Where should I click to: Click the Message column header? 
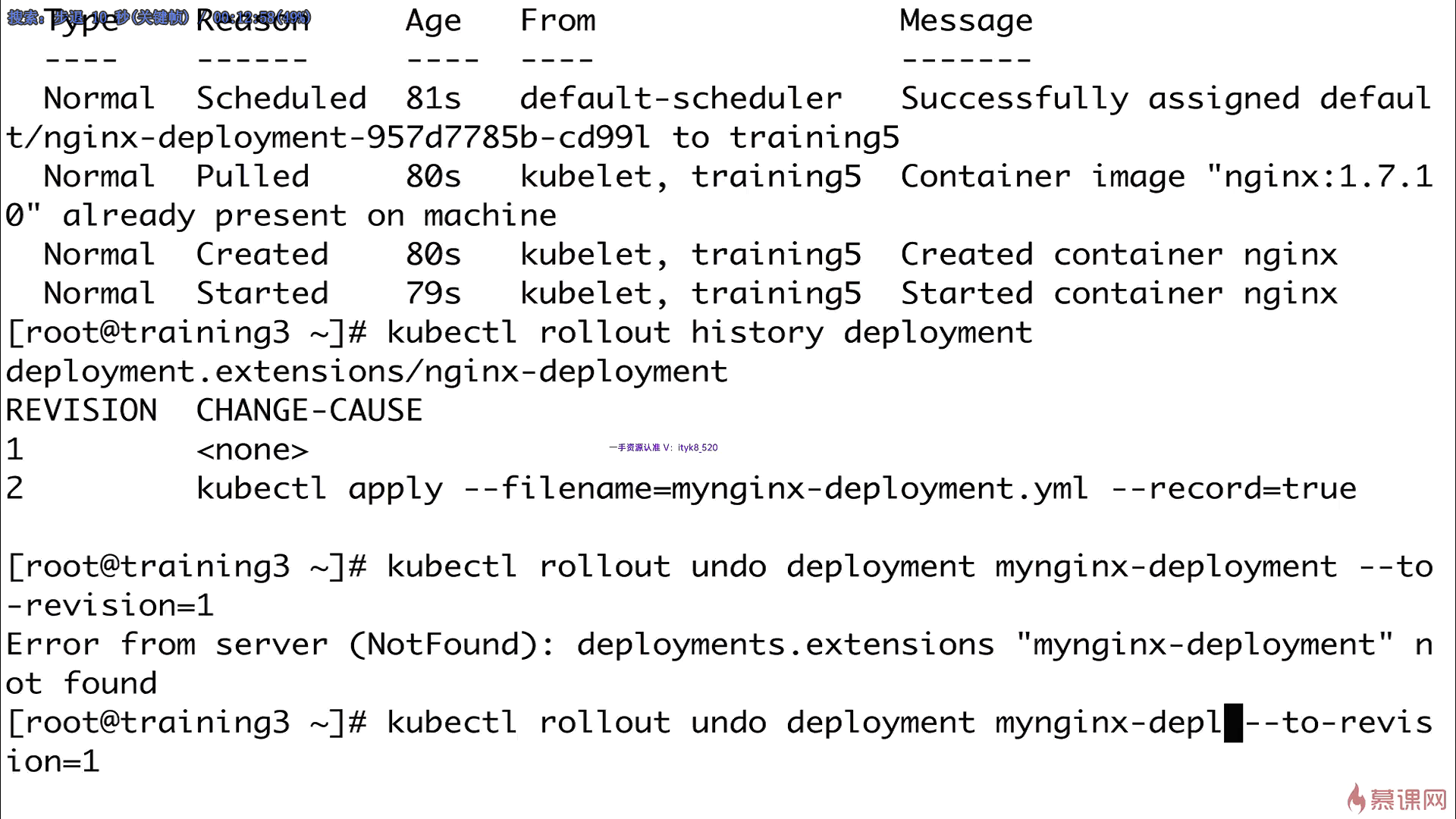pyautogui.click(x=966, y=20)
